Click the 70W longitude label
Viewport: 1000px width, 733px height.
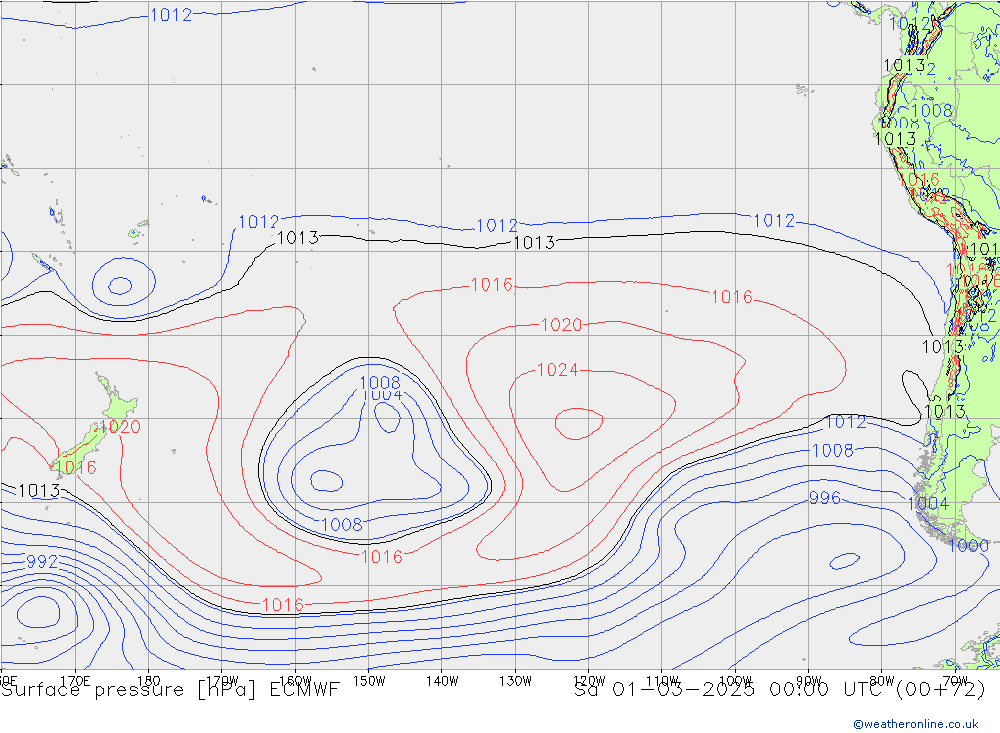tap(955, 681)
